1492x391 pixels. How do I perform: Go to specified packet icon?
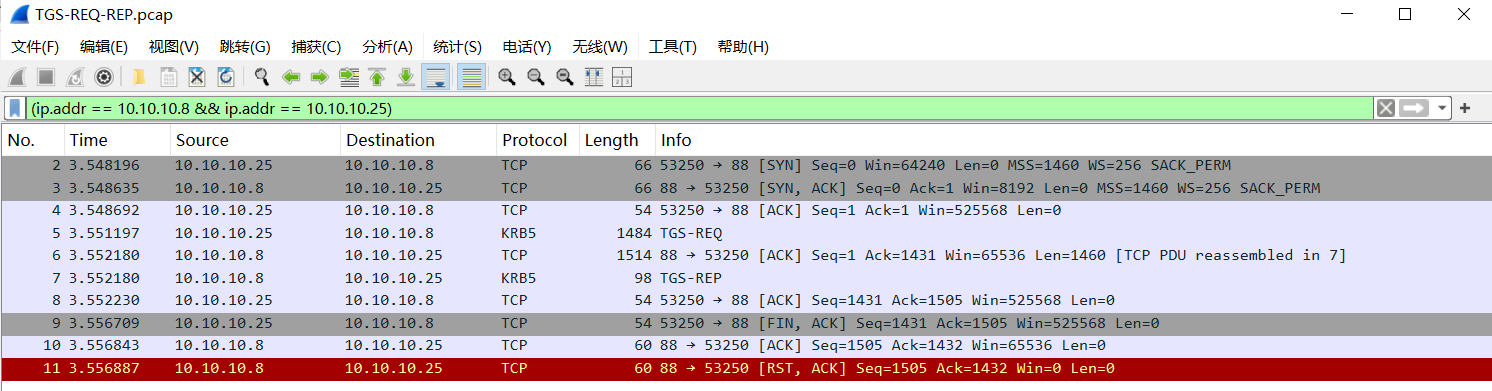pyautogui.click(x=349, y=77)
